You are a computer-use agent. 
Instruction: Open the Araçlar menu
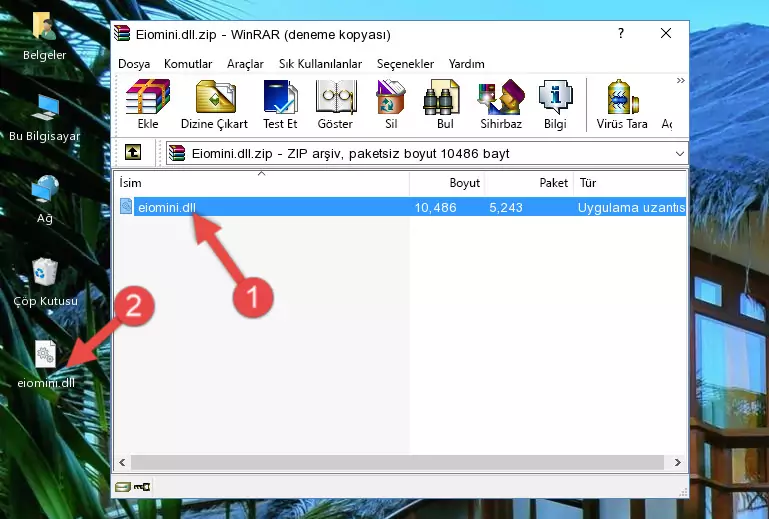pos(245,64)
